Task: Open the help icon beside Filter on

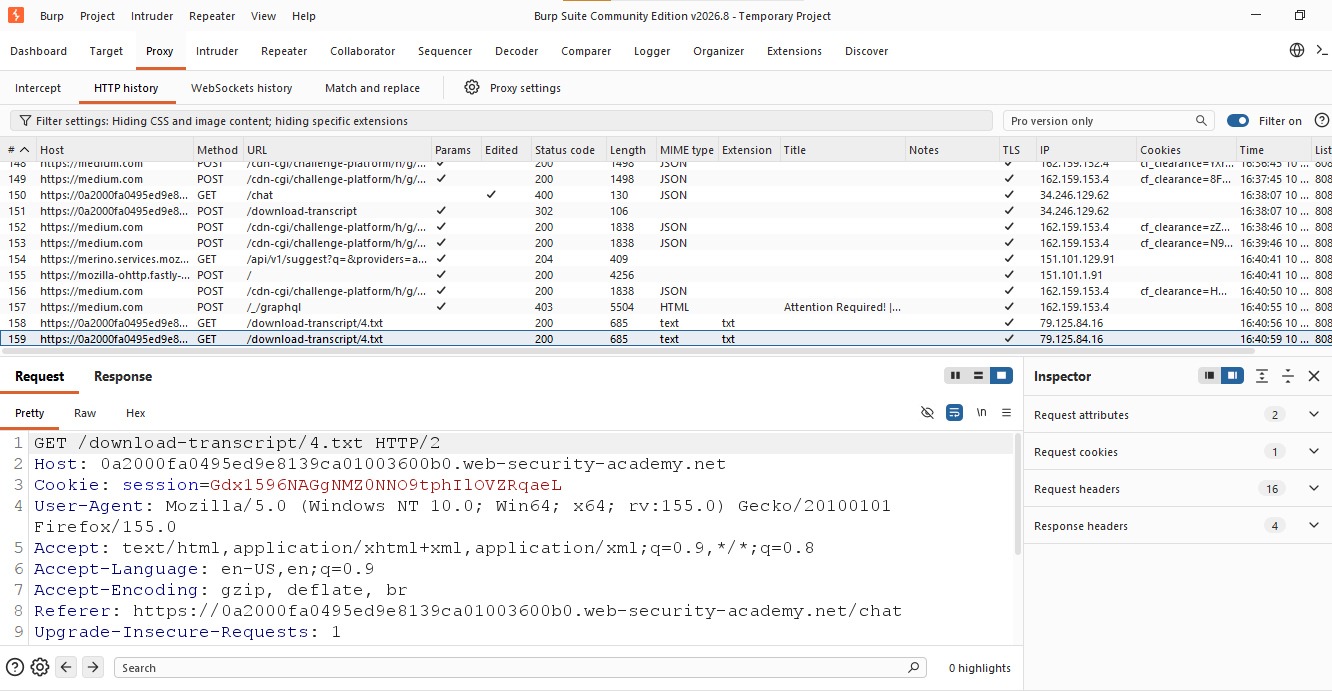Action: click(1321, 121)
